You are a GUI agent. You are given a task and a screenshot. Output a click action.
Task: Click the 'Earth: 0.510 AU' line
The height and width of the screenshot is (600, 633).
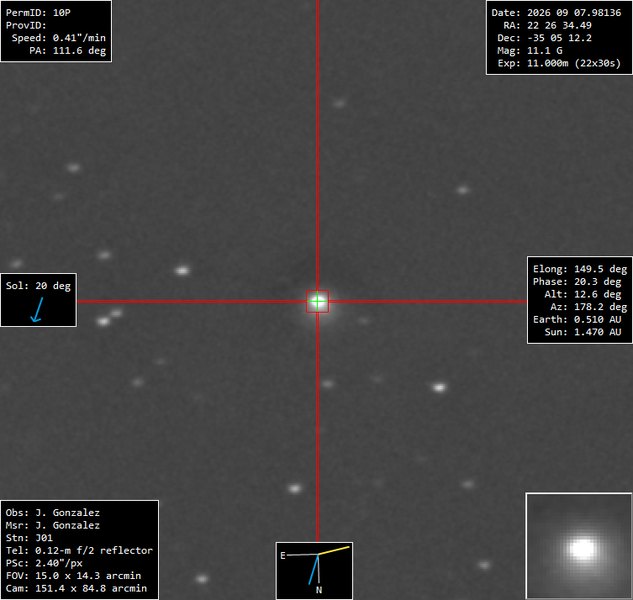(577, 319)
